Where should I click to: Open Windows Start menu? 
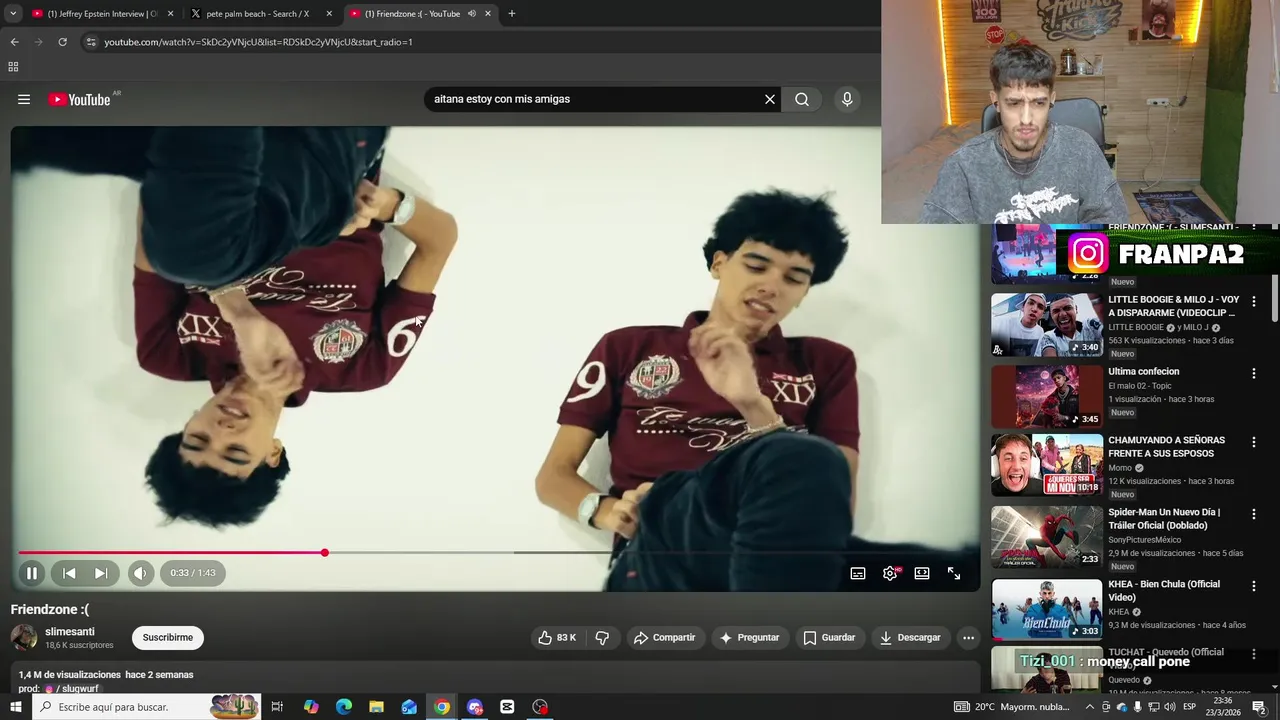[15, 707]
